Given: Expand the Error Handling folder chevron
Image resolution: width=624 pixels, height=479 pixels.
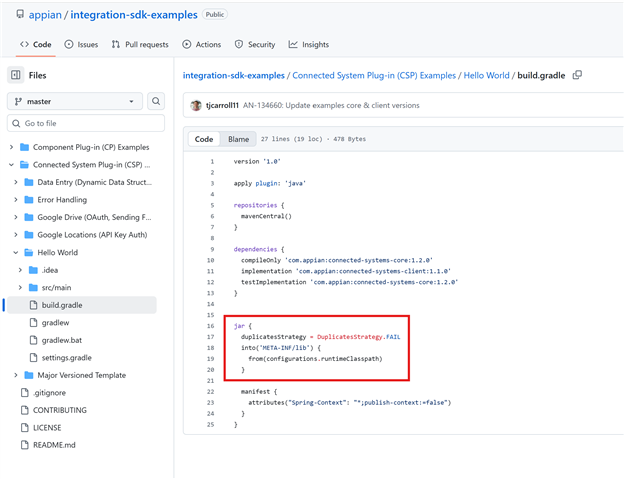Looking at the screenshot, I should pos(16,200).
